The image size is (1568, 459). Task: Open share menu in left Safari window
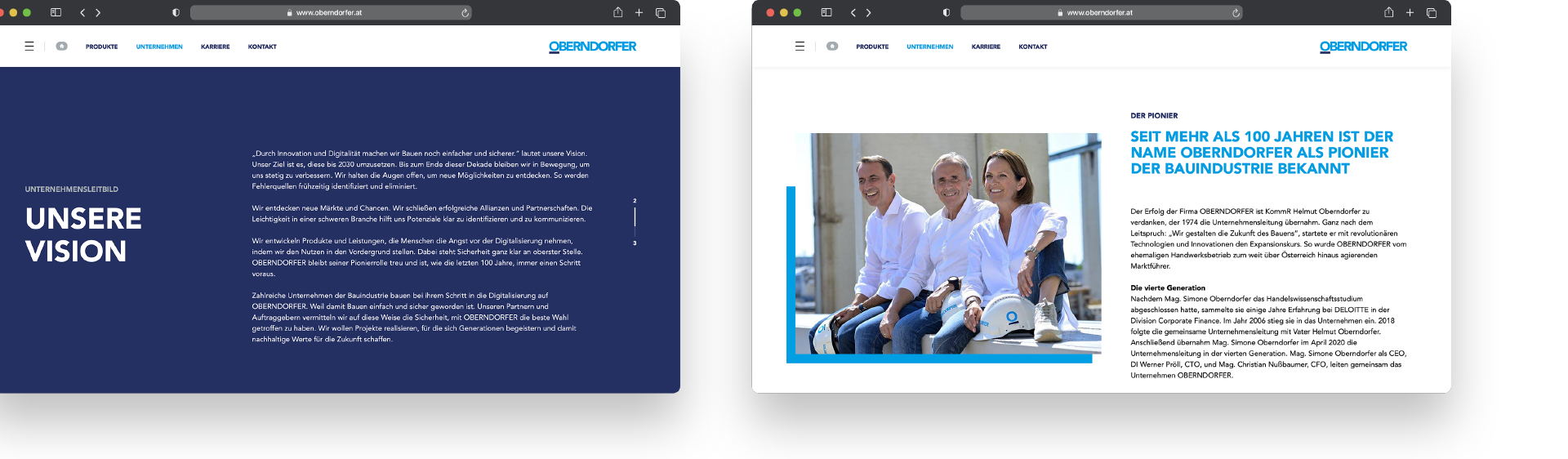tap(618, 11)
